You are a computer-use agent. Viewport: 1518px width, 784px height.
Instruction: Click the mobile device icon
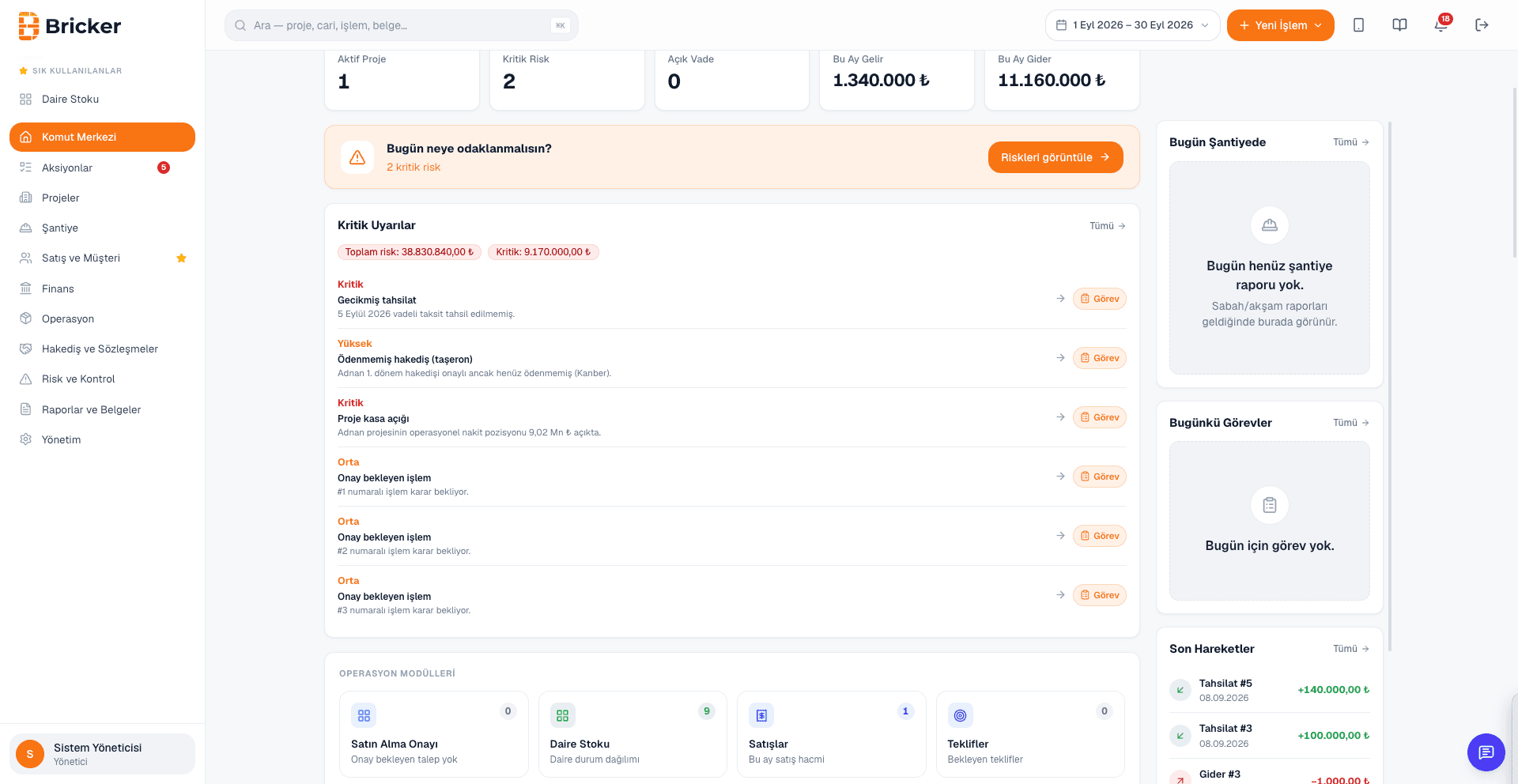point(1358,25)
